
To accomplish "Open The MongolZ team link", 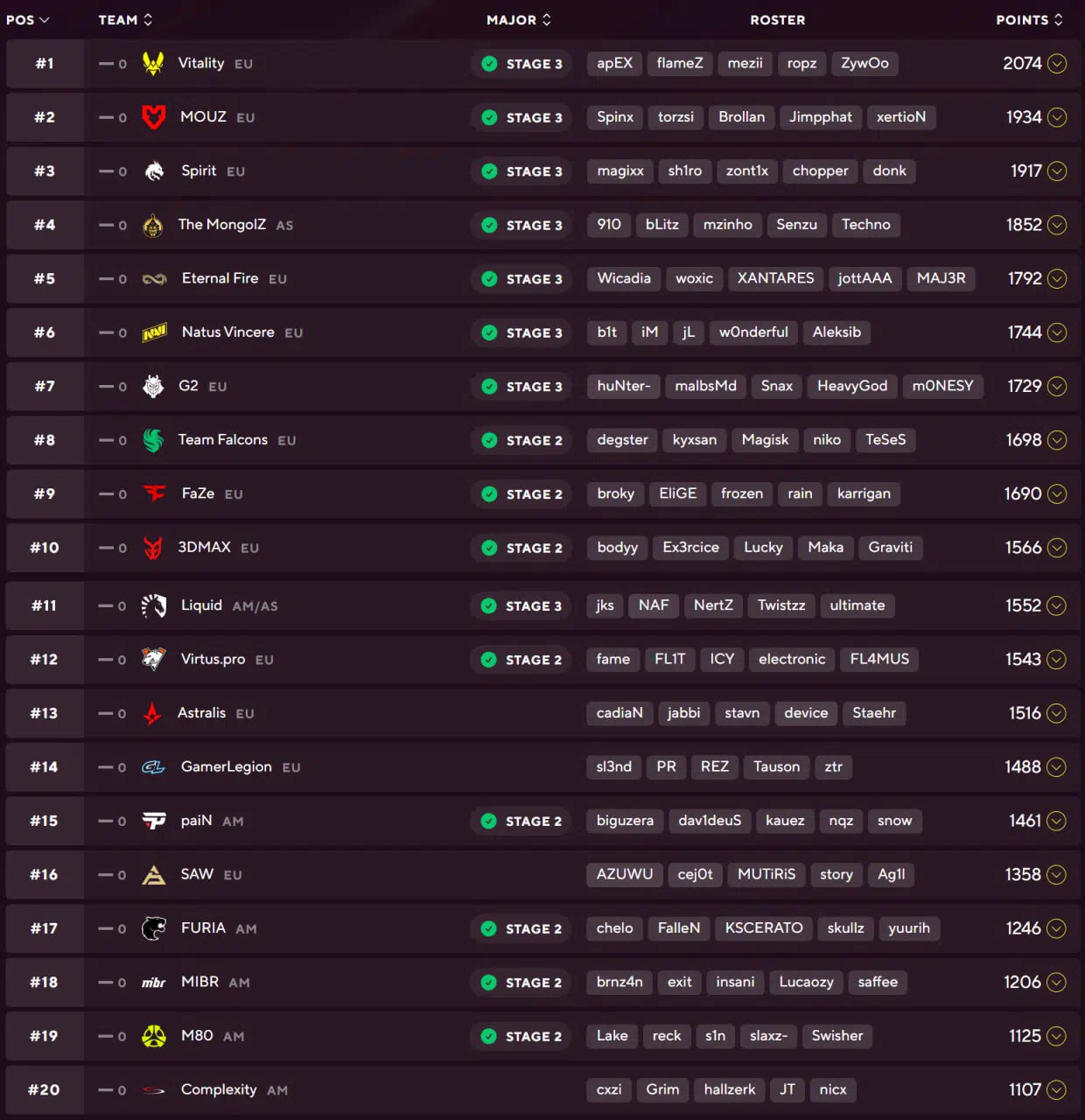I will [222, 225].
